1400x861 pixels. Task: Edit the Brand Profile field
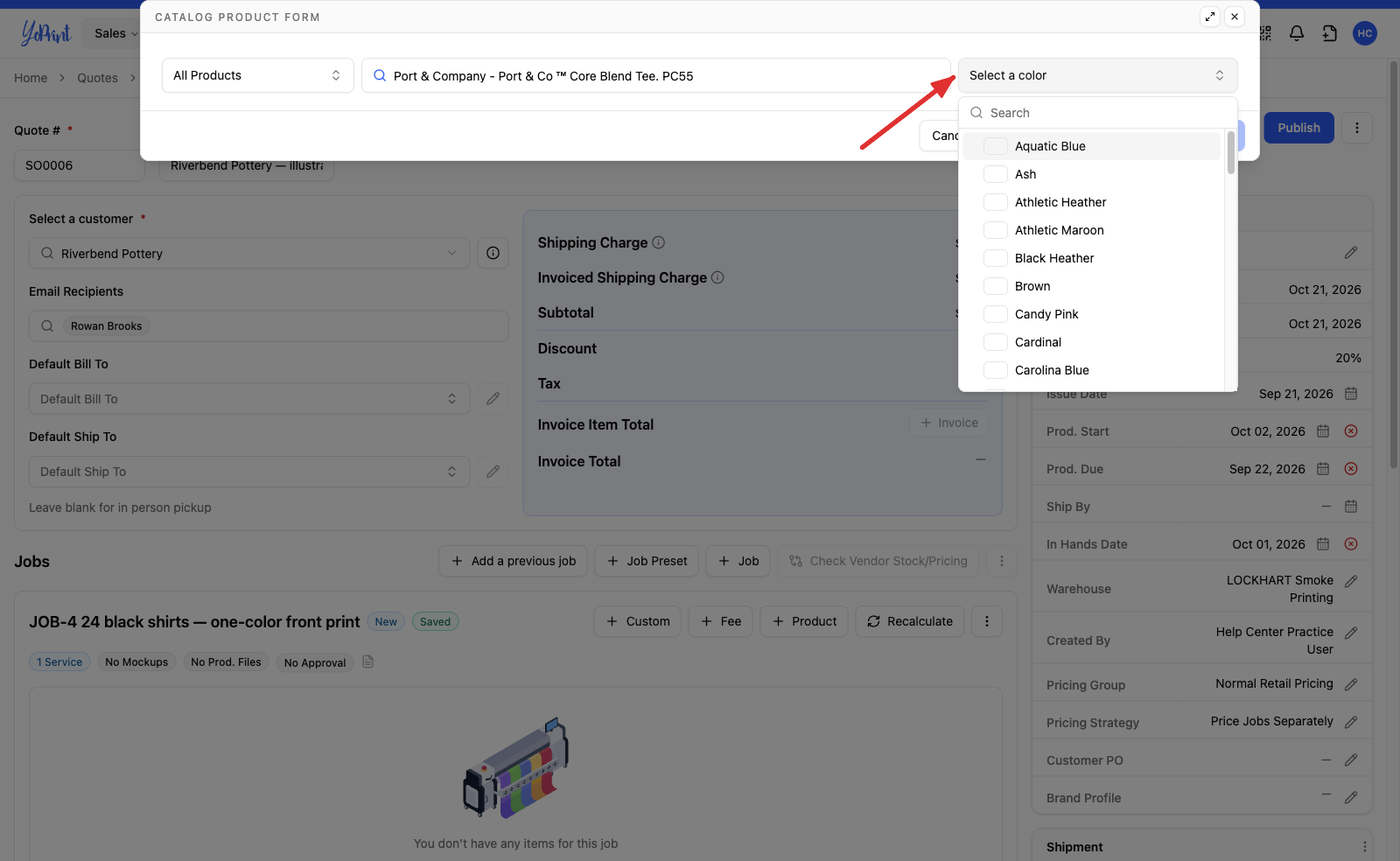click(x=1351, y=797)
